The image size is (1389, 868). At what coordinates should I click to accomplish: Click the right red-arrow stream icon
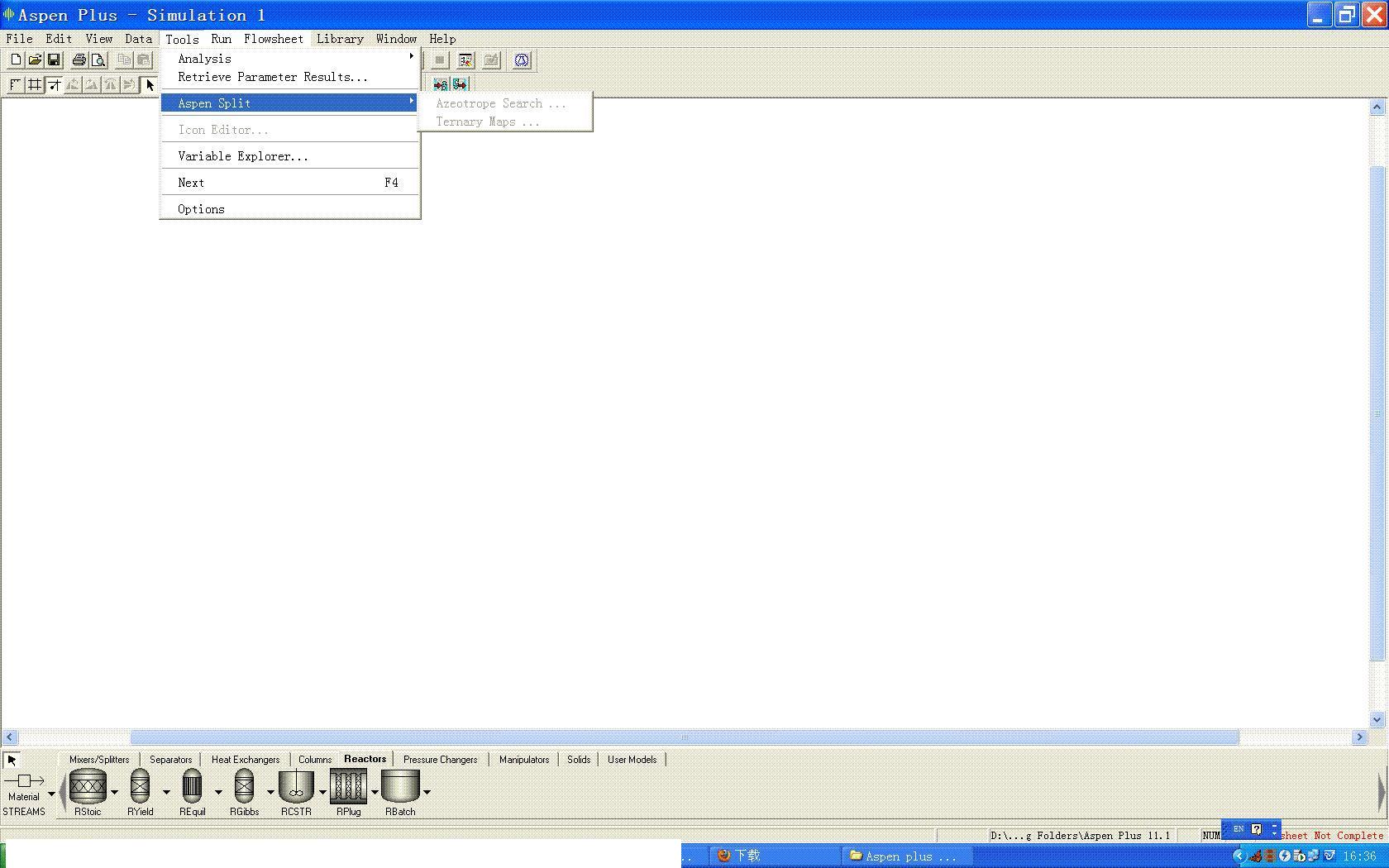click(x=460, y=84)
